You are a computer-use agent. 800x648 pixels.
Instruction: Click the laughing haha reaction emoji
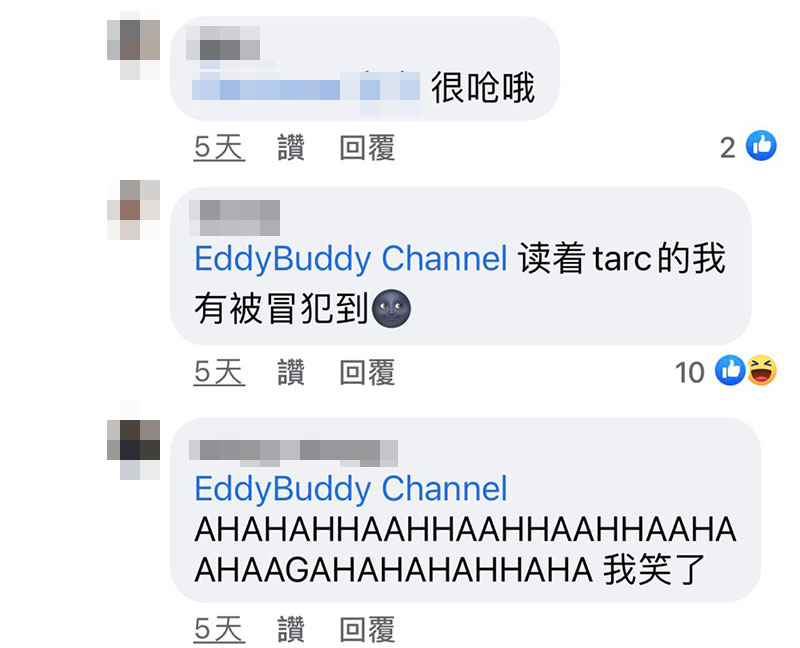tap(762, 370)
